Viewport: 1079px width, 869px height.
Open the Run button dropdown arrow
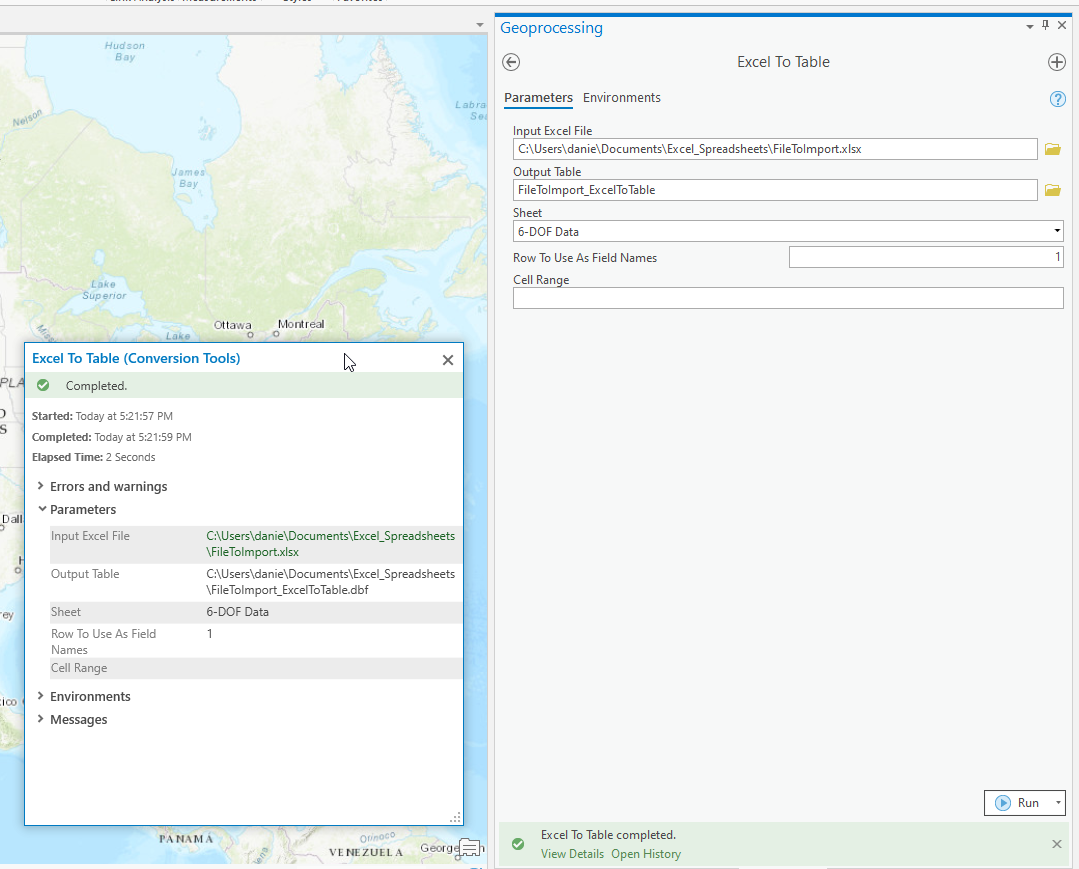coord(1057,802)
